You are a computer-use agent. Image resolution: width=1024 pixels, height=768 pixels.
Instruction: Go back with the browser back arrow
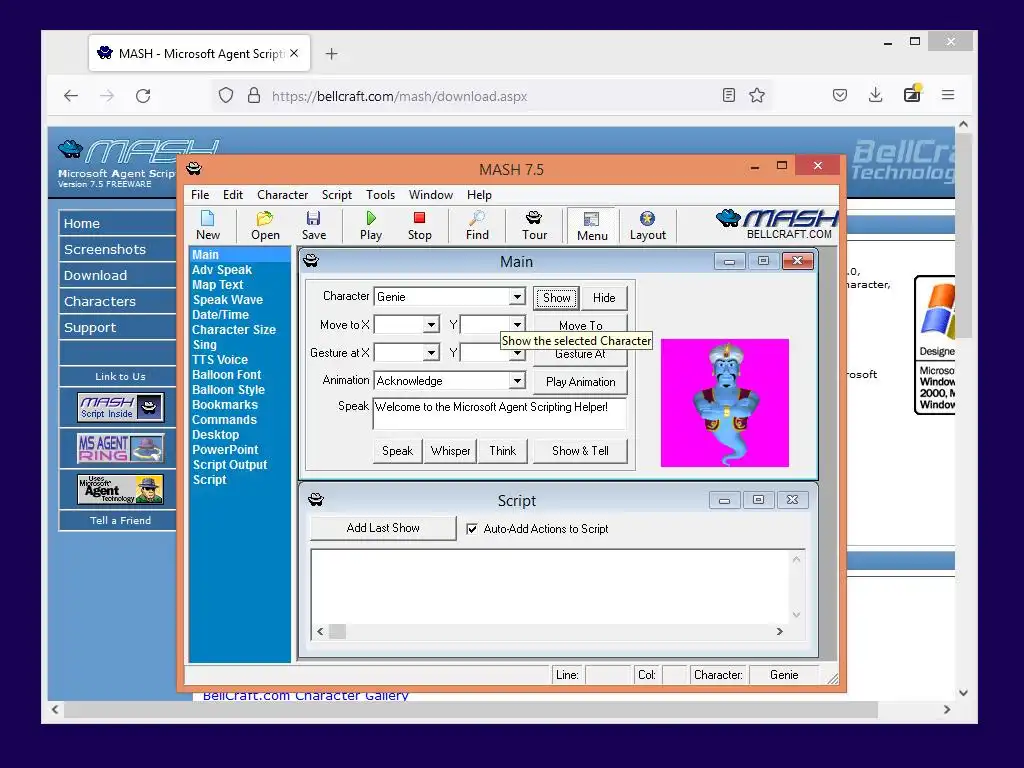71,96
